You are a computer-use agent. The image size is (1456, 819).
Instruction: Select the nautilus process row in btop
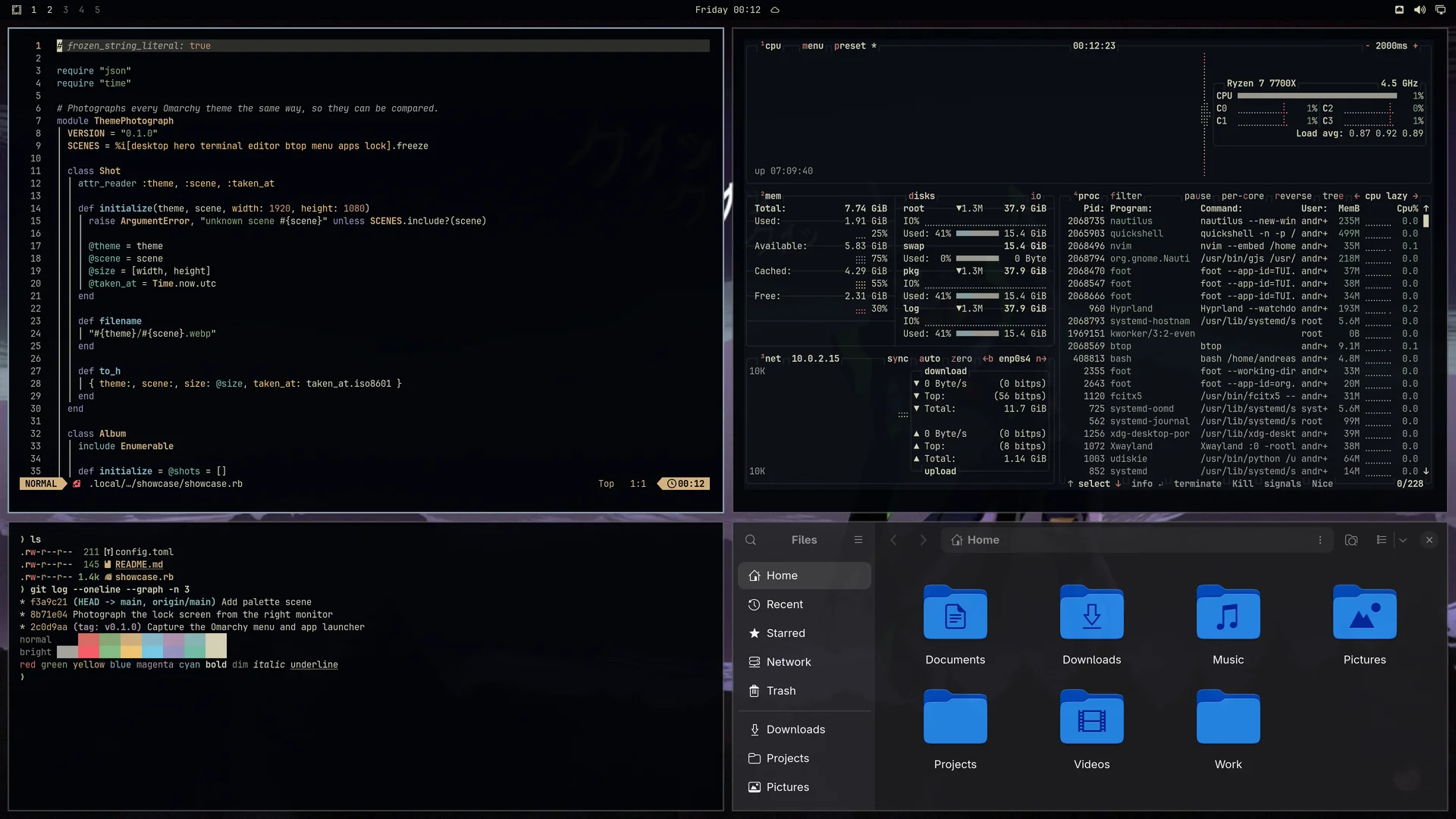1242,221
